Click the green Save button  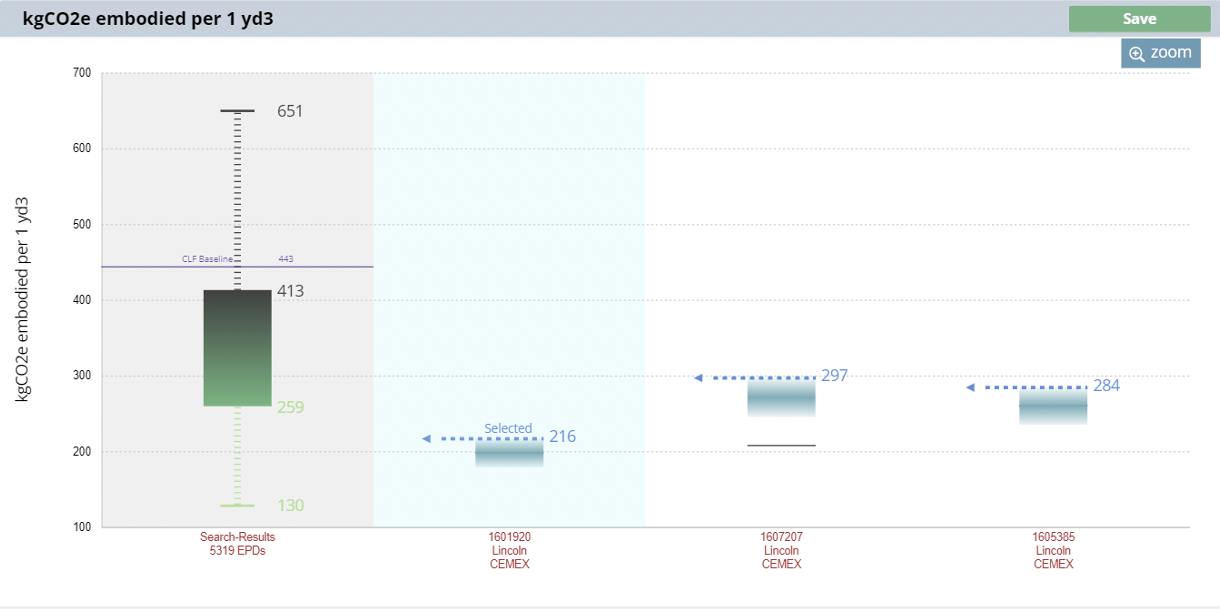[x=1139, y=19]
